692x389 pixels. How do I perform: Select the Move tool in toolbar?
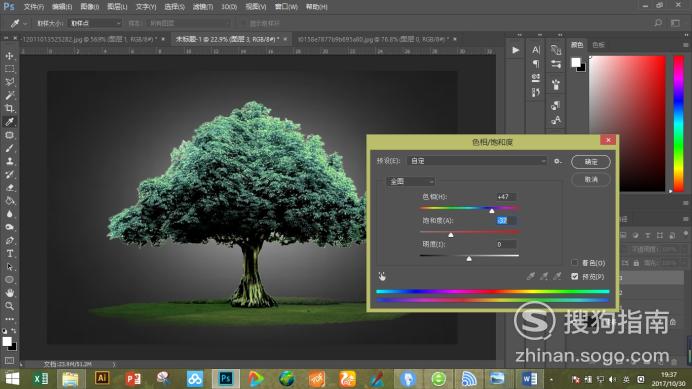[9, 56]
